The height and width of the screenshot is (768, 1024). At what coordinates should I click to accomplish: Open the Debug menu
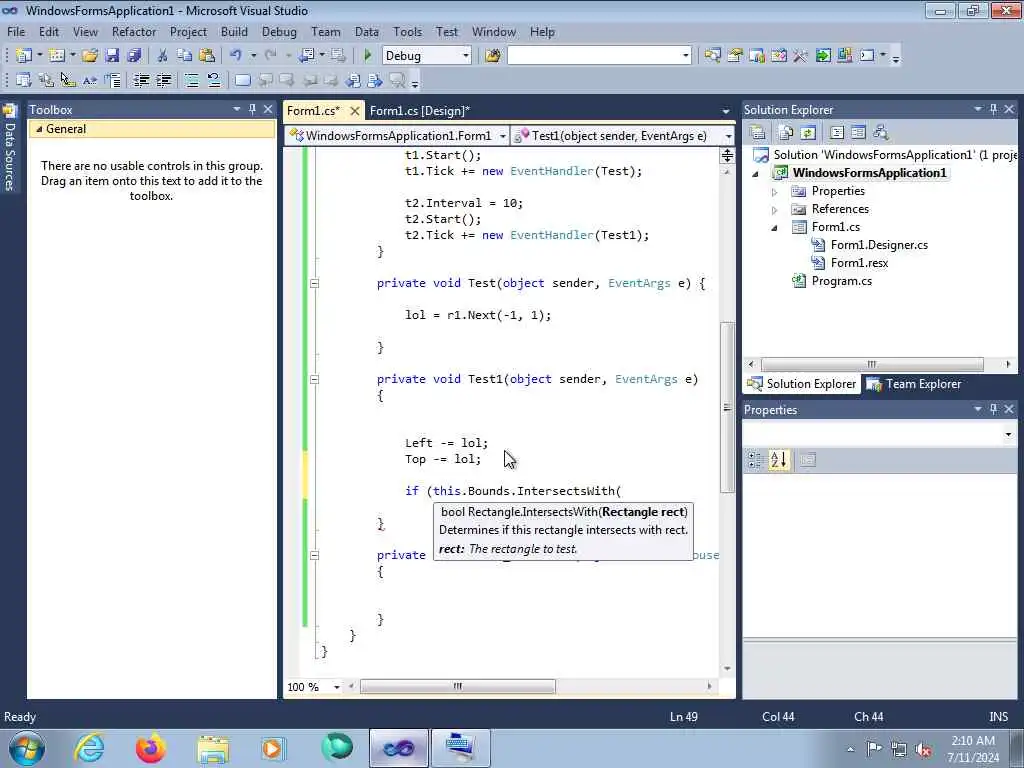point(279,31)
